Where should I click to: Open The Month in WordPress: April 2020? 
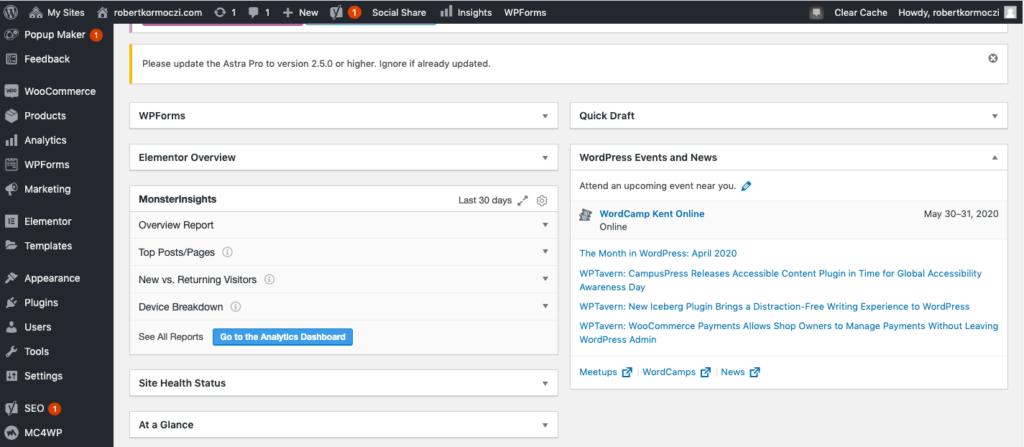pyautogui.click(x=658, y=254)
